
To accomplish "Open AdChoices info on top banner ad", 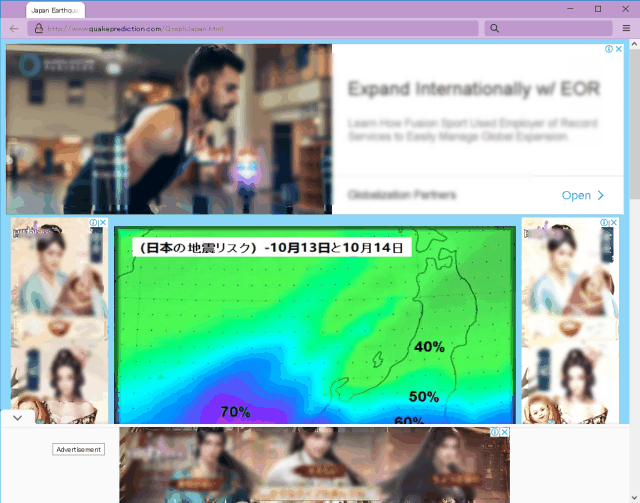I will [609, 49].
